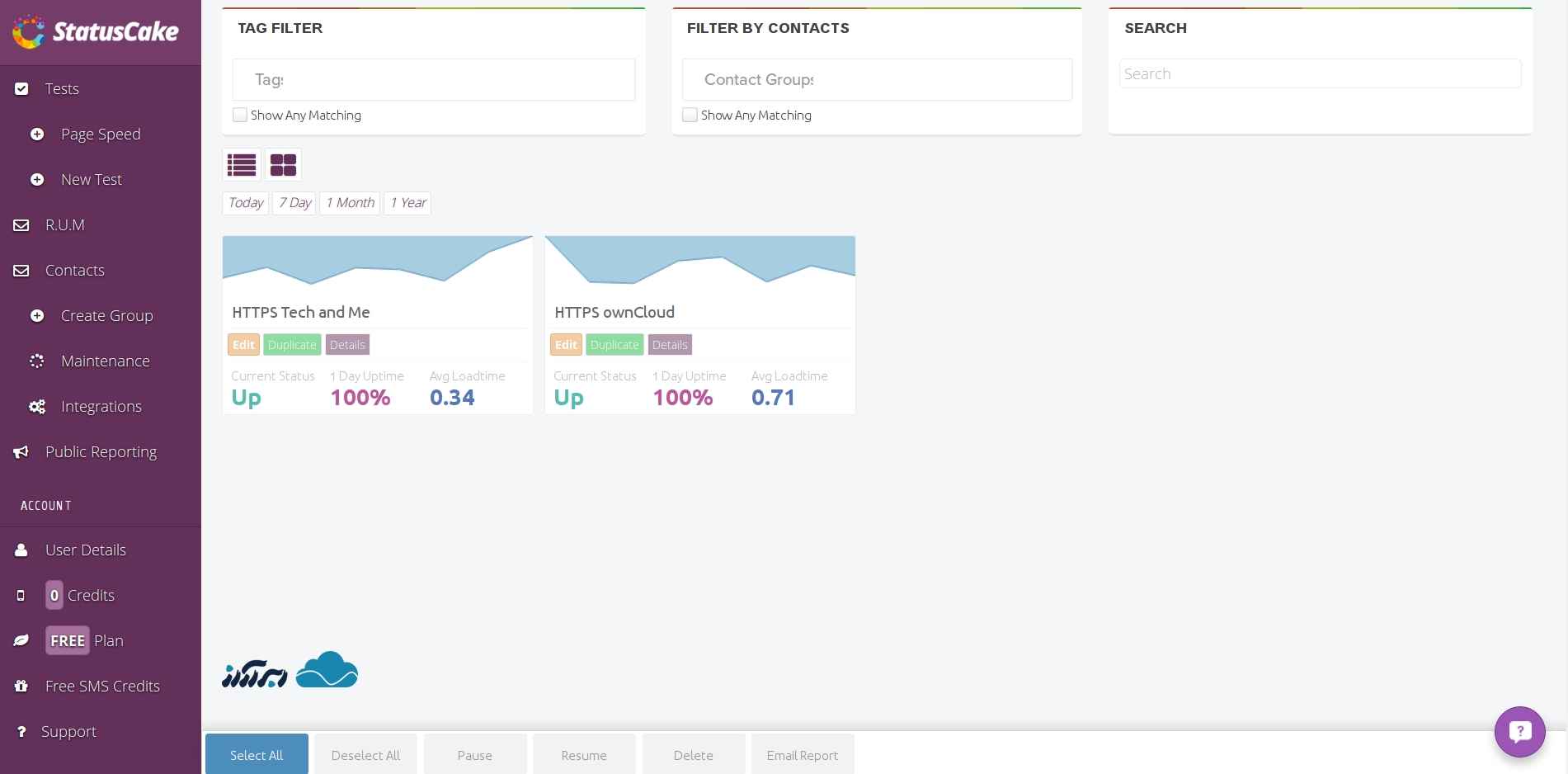1568x774 pixels.
Task: Click Details on HTTPS ownCloud
Action: pyautogui.click(x=670, y=345)
